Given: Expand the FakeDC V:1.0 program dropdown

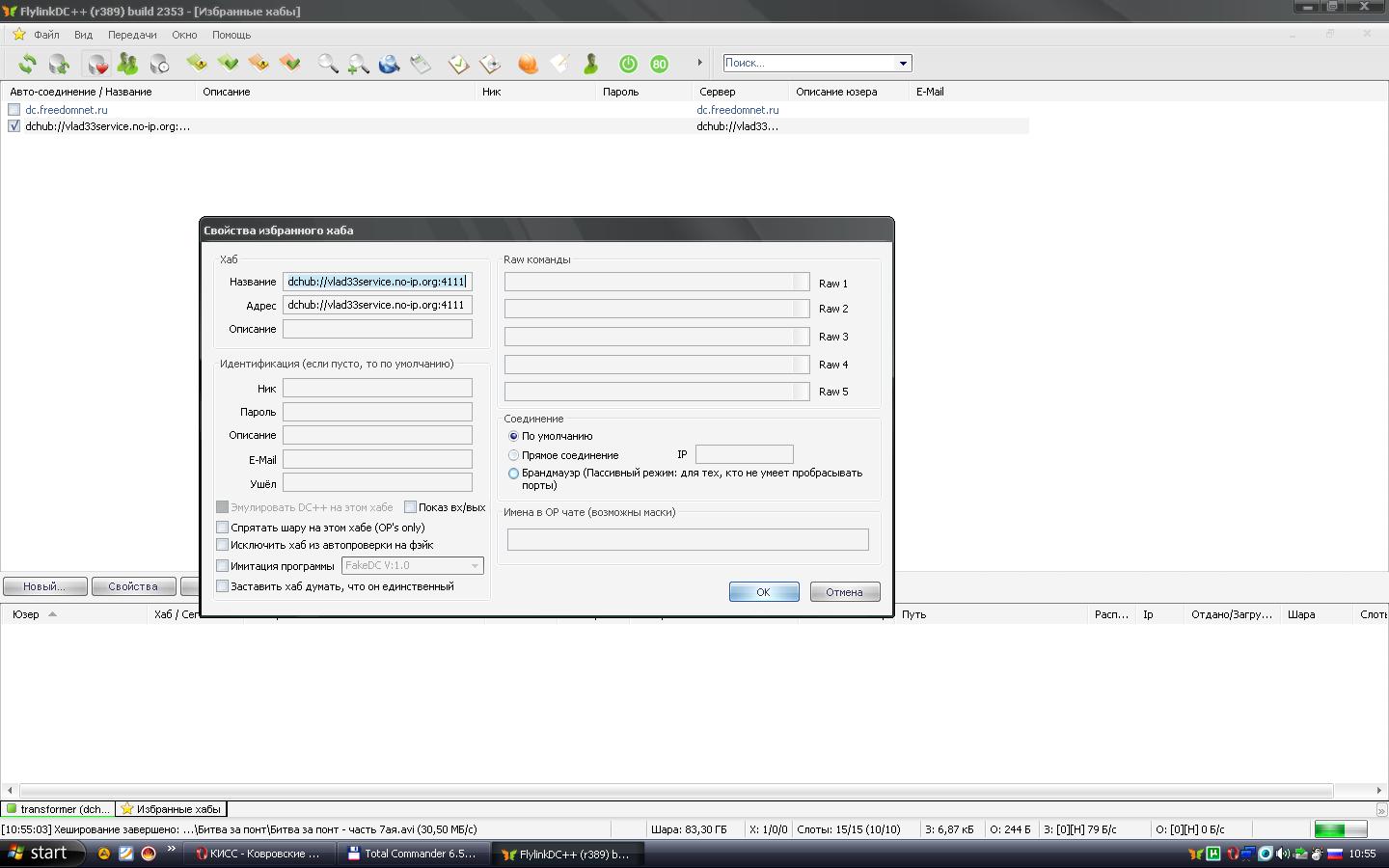Looking at the screenshot, I should coord(475,566).
